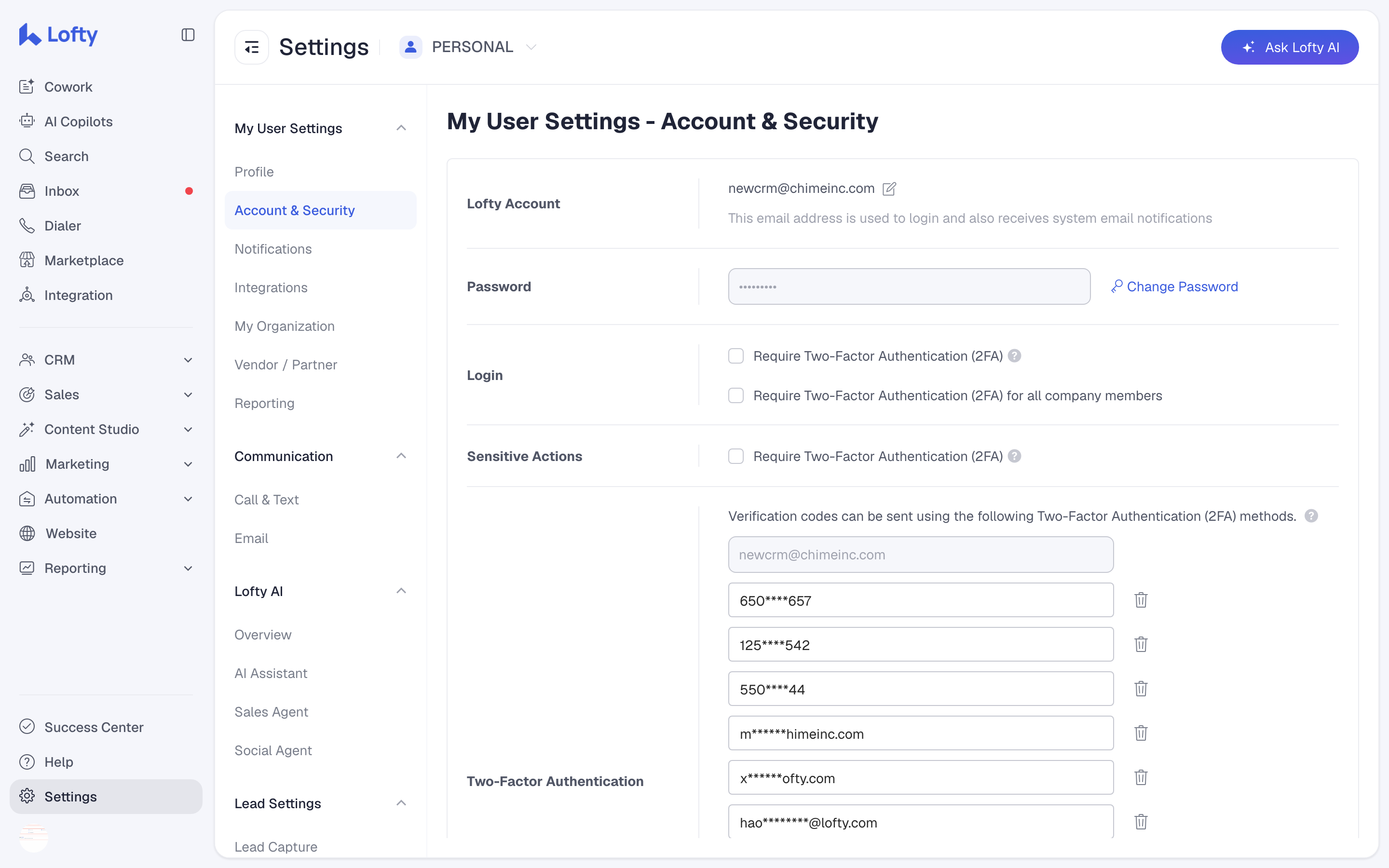Collapse the My User Settings section
1389x868 pixels.
401,128
